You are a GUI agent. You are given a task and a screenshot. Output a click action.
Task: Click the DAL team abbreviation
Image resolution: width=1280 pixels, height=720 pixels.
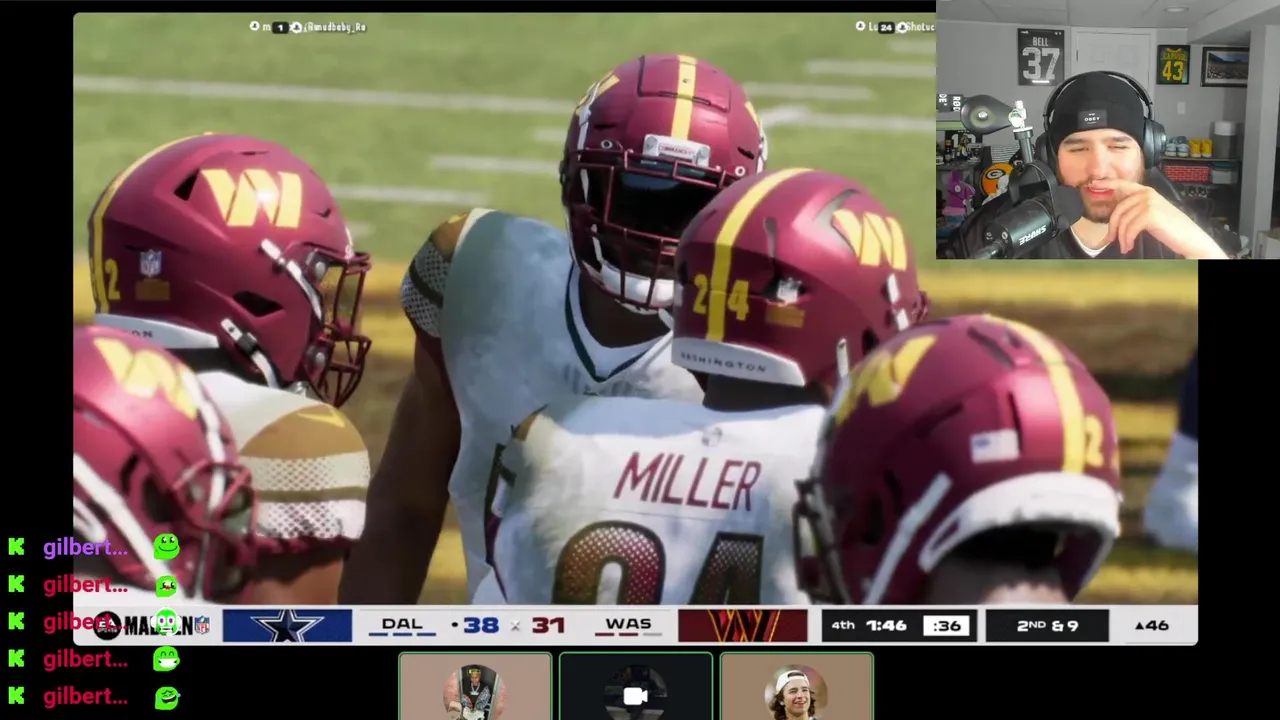click(402, 624)
